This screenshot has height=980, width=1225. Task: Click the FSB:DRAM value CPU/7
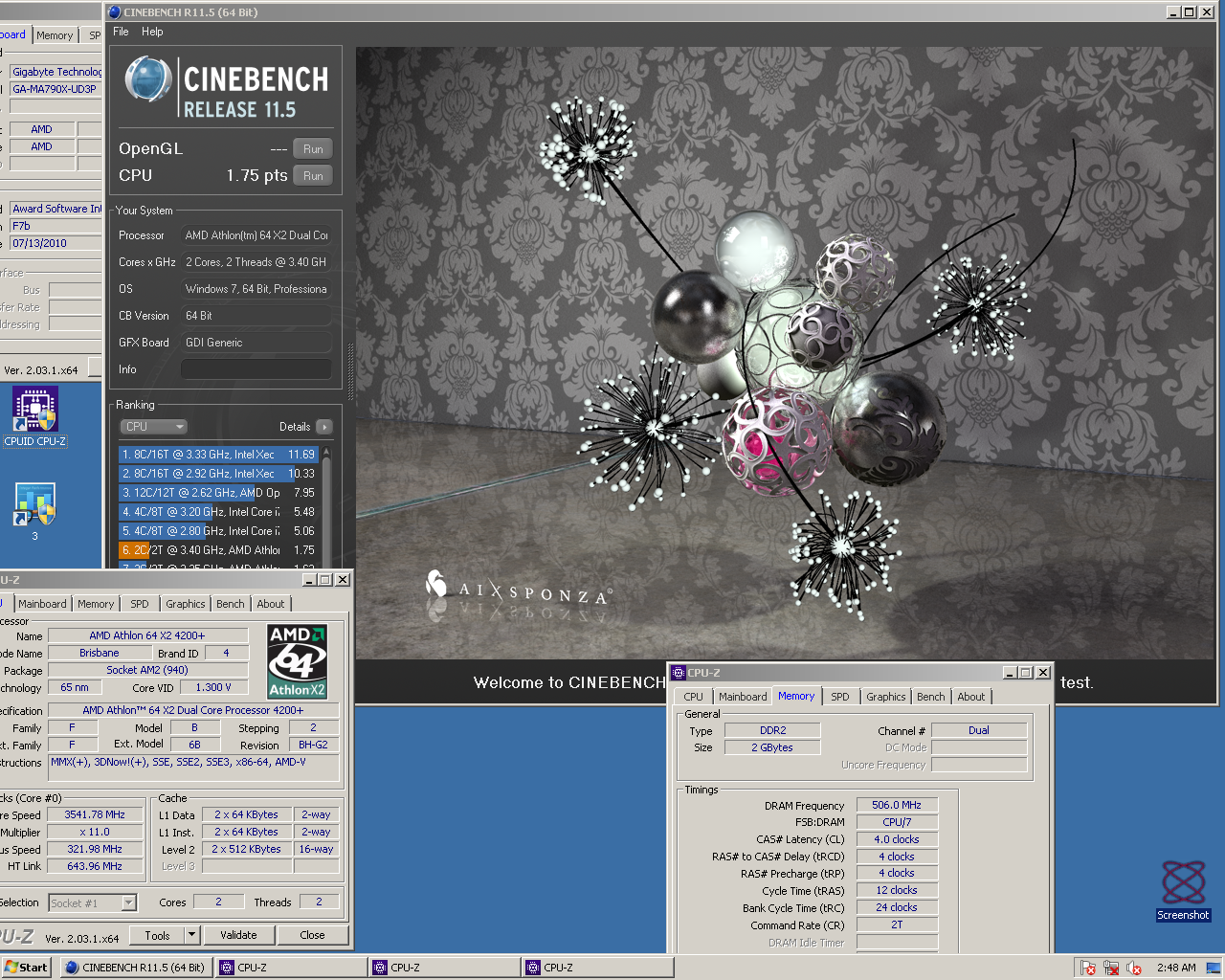click(x=897, y=822)
